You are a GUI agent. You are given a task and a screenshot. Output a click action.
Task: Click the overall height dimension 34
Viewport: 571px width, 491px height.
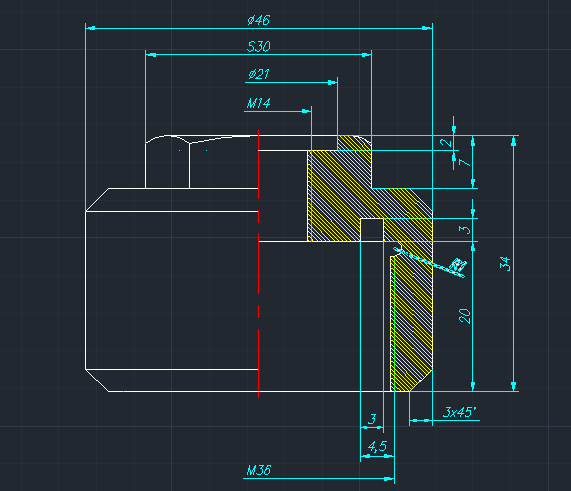coord(505,263)
